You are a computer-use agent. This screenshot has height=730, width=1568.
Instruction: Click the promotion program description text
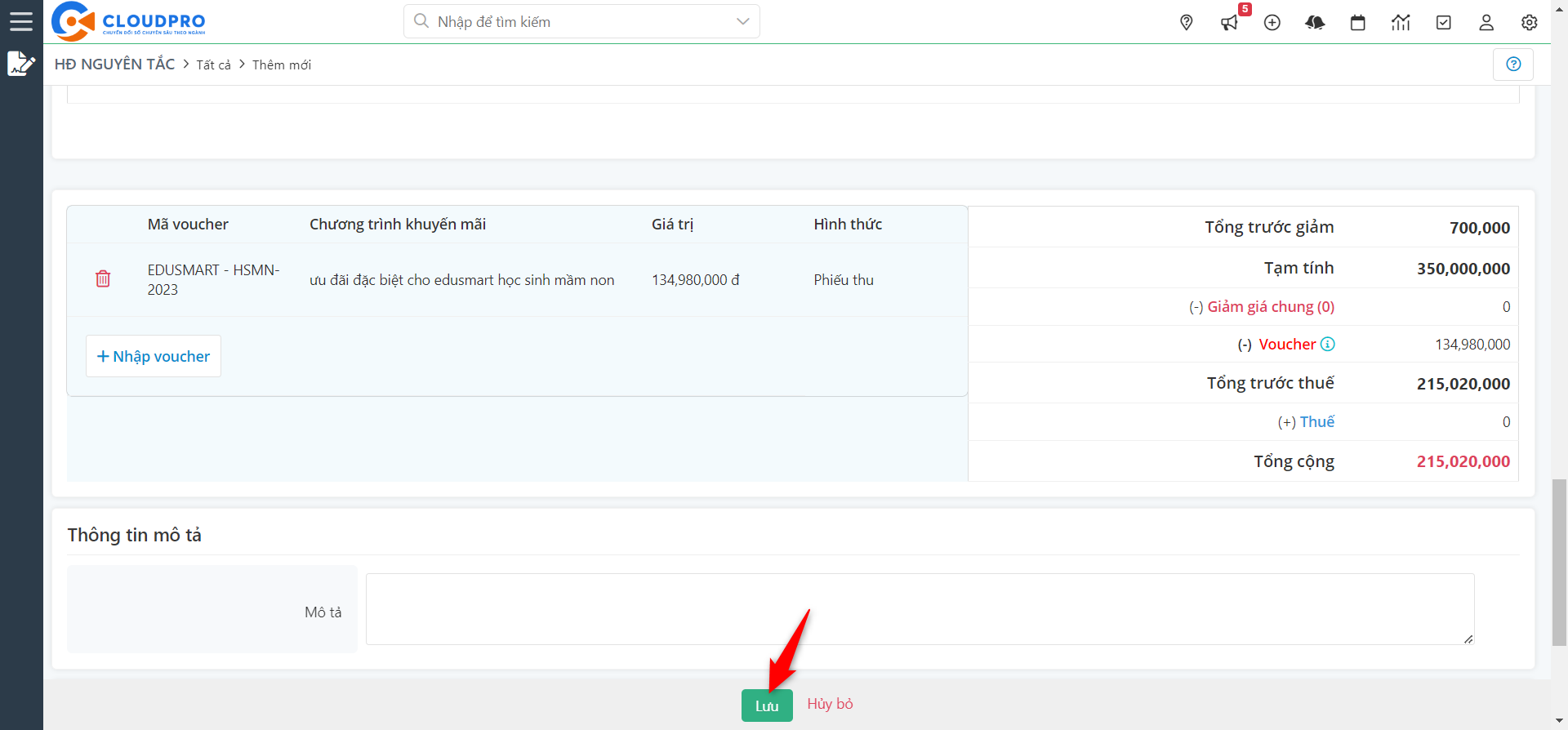tap(462, 280)
